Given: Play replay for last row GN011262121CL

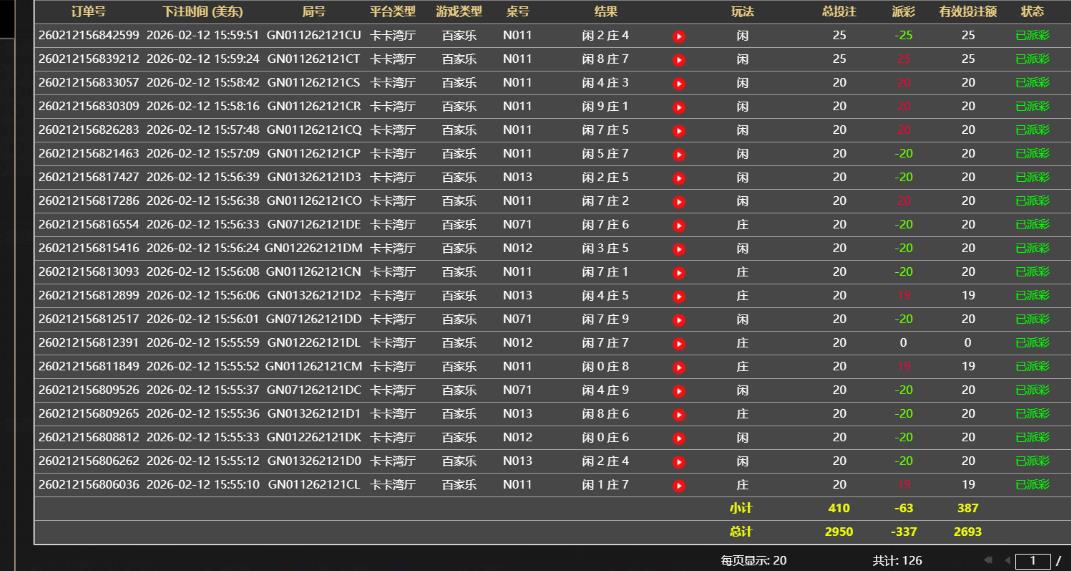Looking at the screenshot, I should pos(679,486).
